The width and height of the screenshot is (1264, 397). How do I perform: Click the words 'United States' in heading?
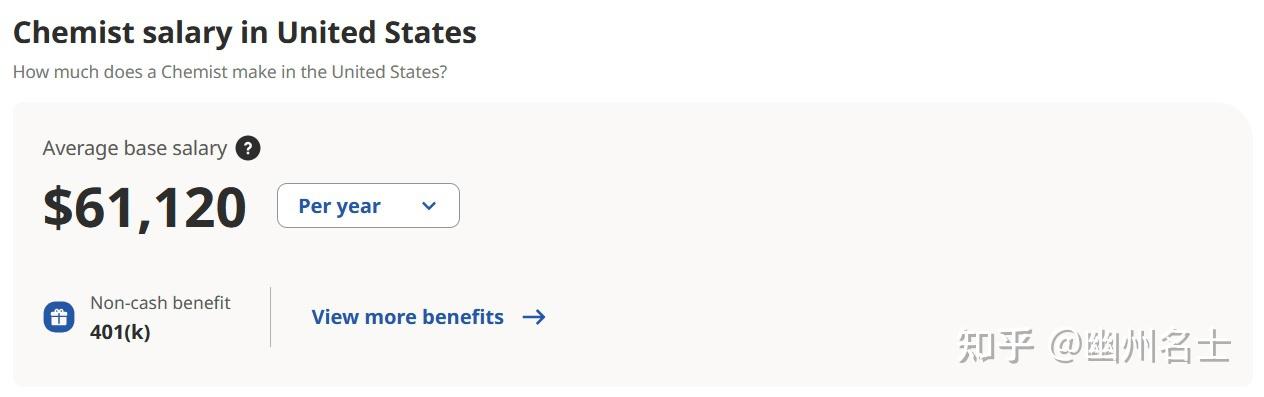coord(377,32)
